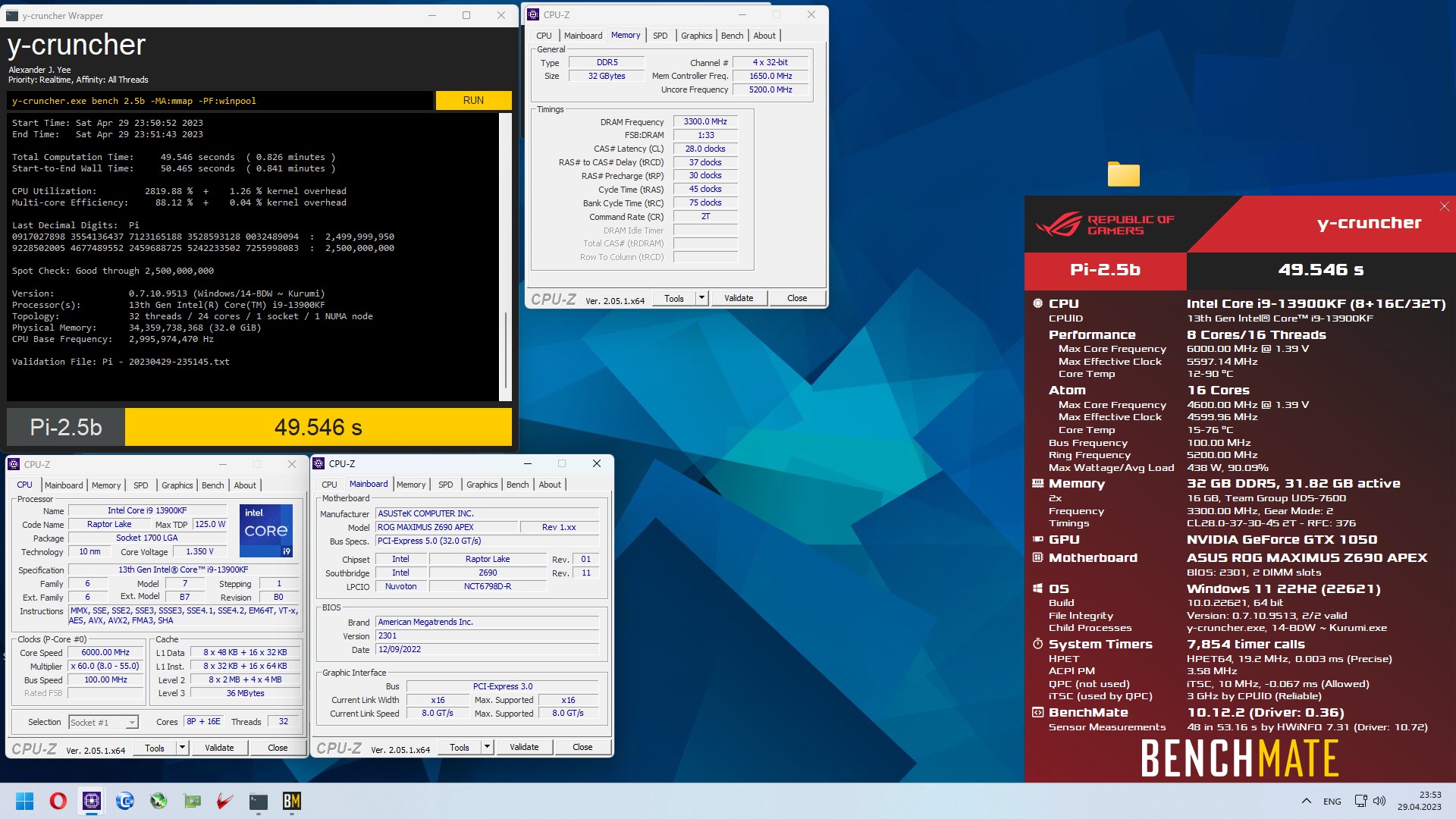Viewport: 1456px width, 819px height.
Task: Click the Motherboard icon in BenchMate panel
Action: (1037, 557)
